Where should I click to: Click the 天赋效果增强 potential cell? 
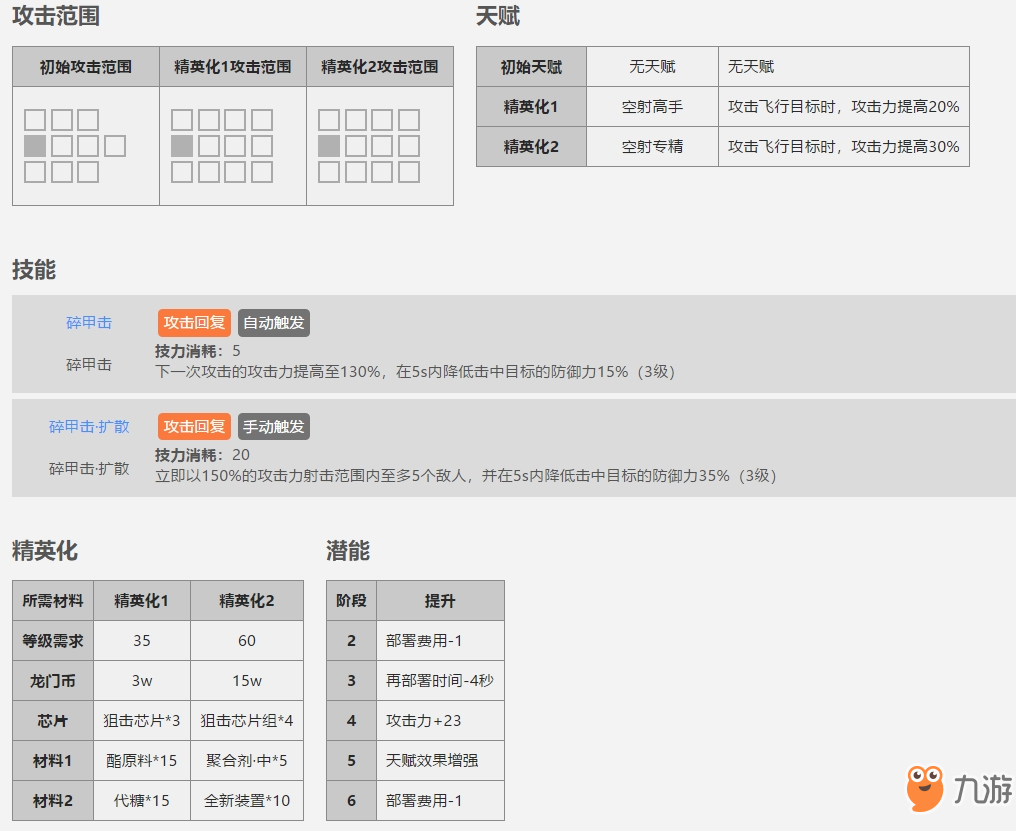(x=441, y=761)
